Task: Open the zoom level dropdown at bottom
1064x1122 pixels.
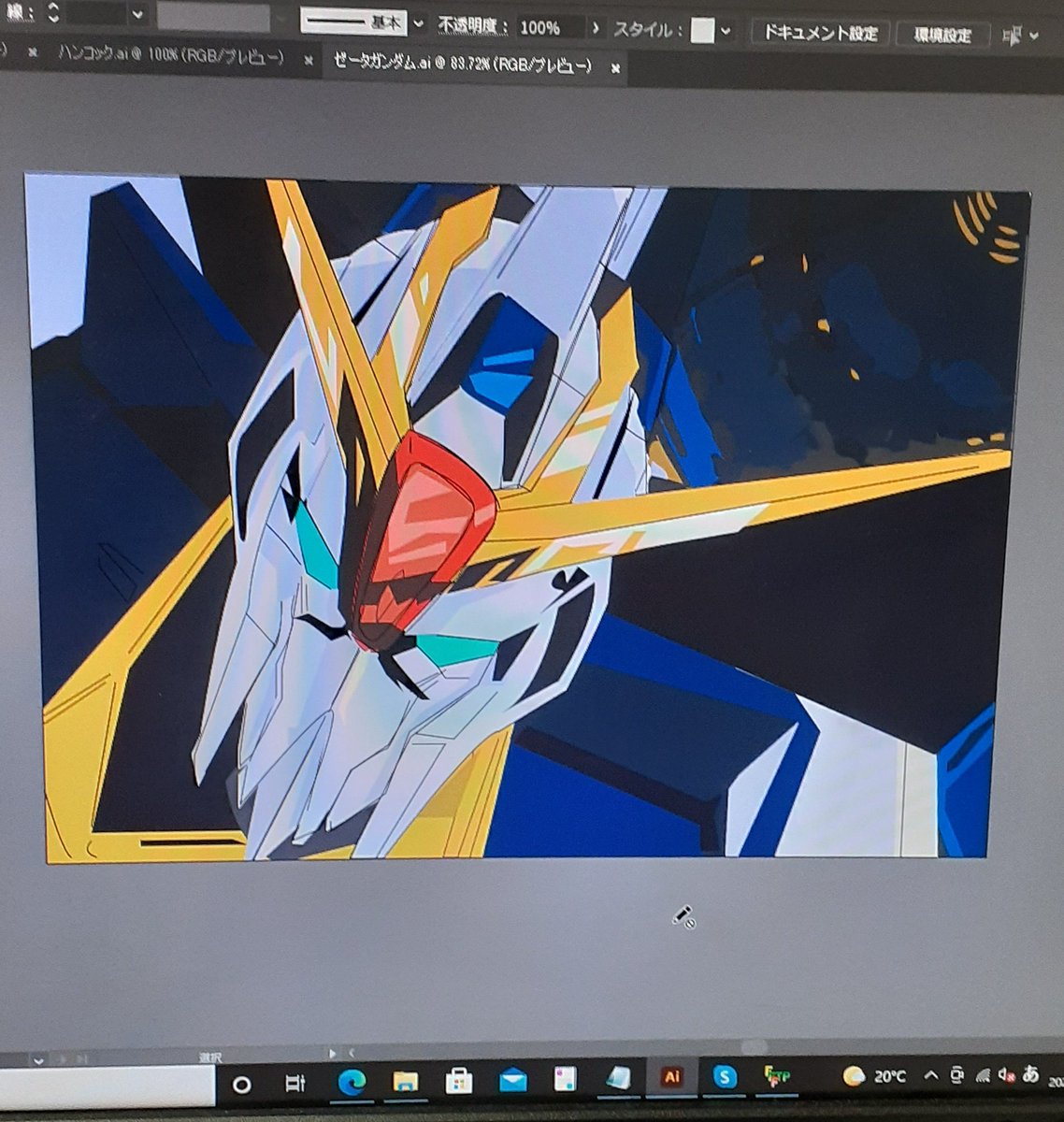Action: pos(38,1061)
